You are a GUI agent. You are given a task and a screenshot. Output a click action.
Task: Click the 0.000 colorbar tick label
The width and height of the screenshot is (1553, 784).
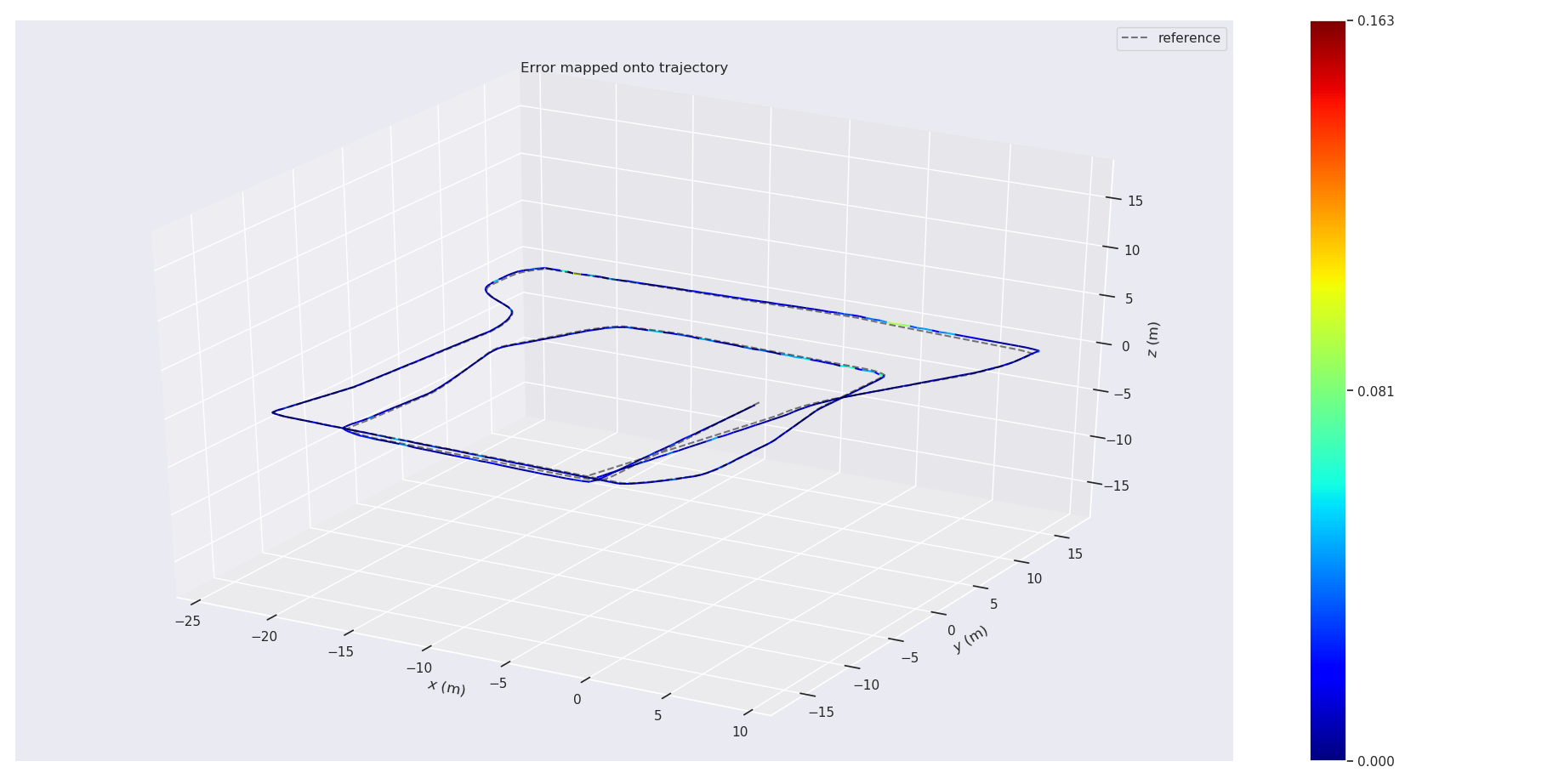pos(1375,762)
